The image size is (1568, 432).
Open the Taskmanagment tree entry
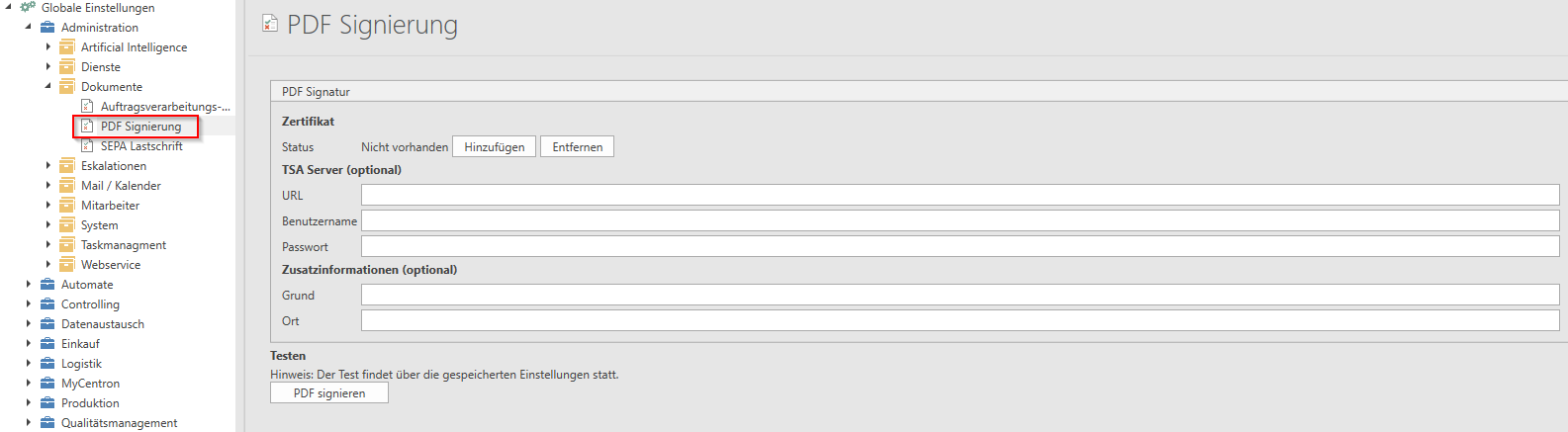[123, 245]
